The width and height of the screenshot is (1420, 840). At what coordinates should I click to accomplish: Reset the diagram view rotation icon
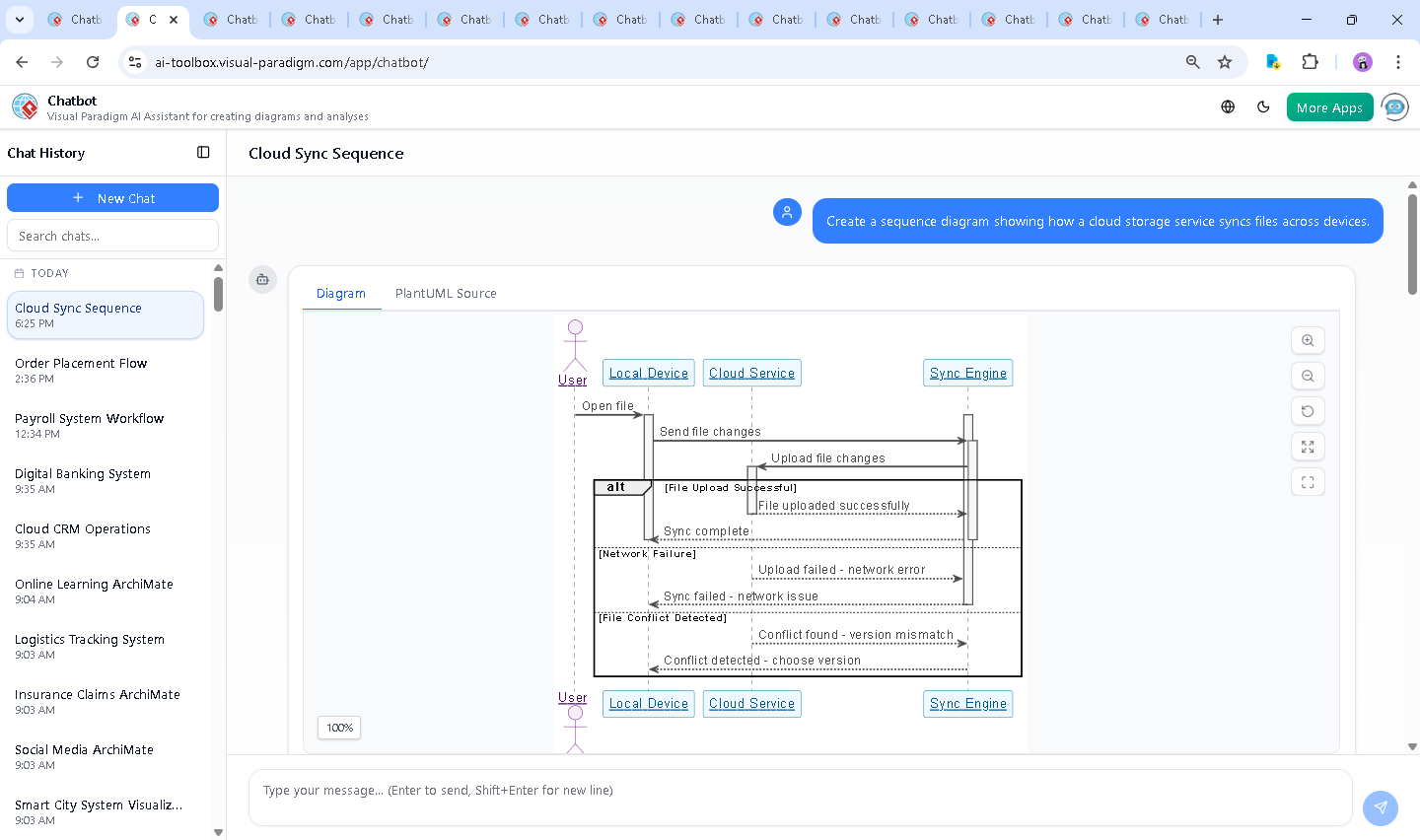coord(1308,411)
